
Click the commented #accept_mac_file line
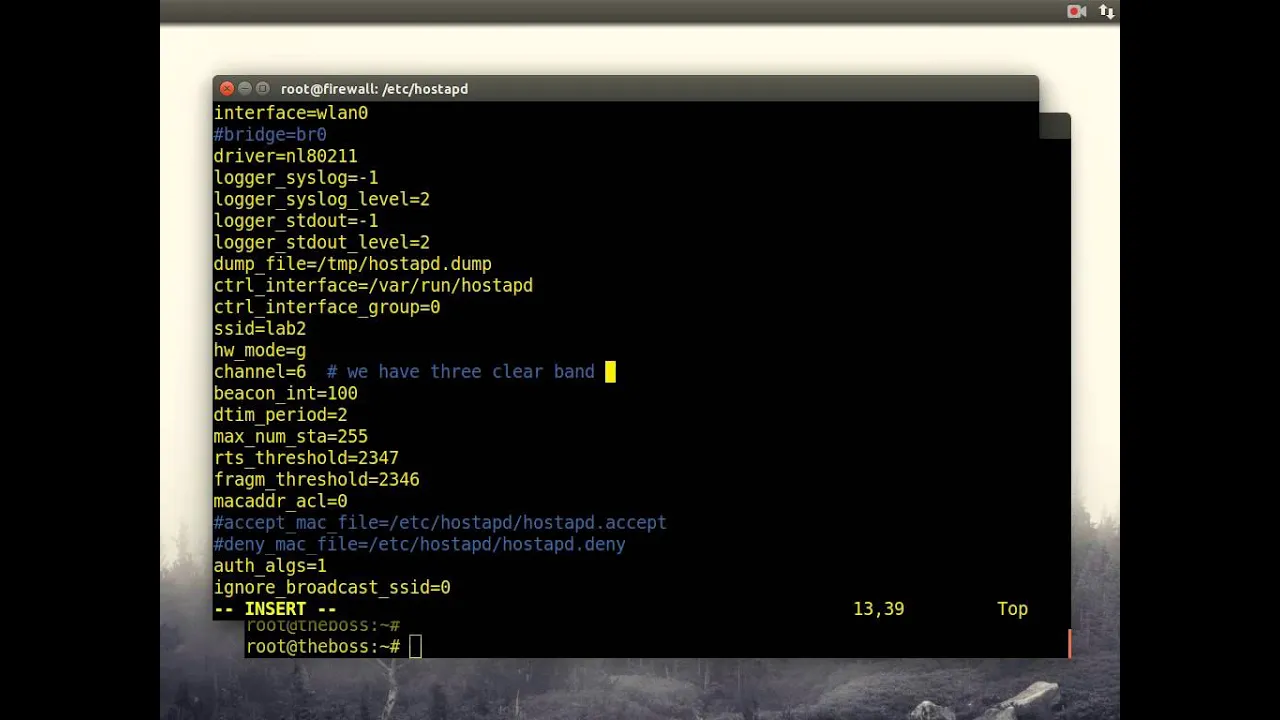(440, 523)
